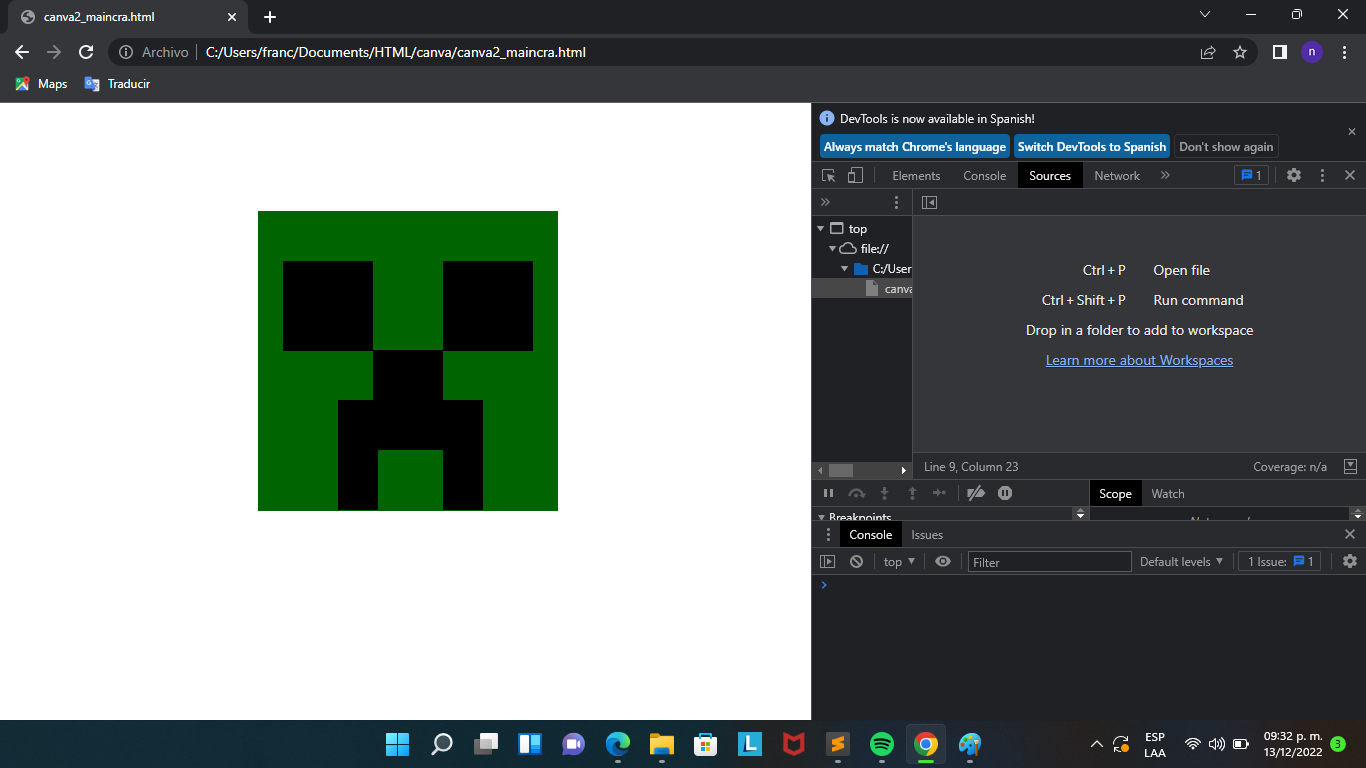The height and width of the screenshot is (768, 1366).
Task: Collapse the C:/User folder node
Action: (x=844, y=269)
